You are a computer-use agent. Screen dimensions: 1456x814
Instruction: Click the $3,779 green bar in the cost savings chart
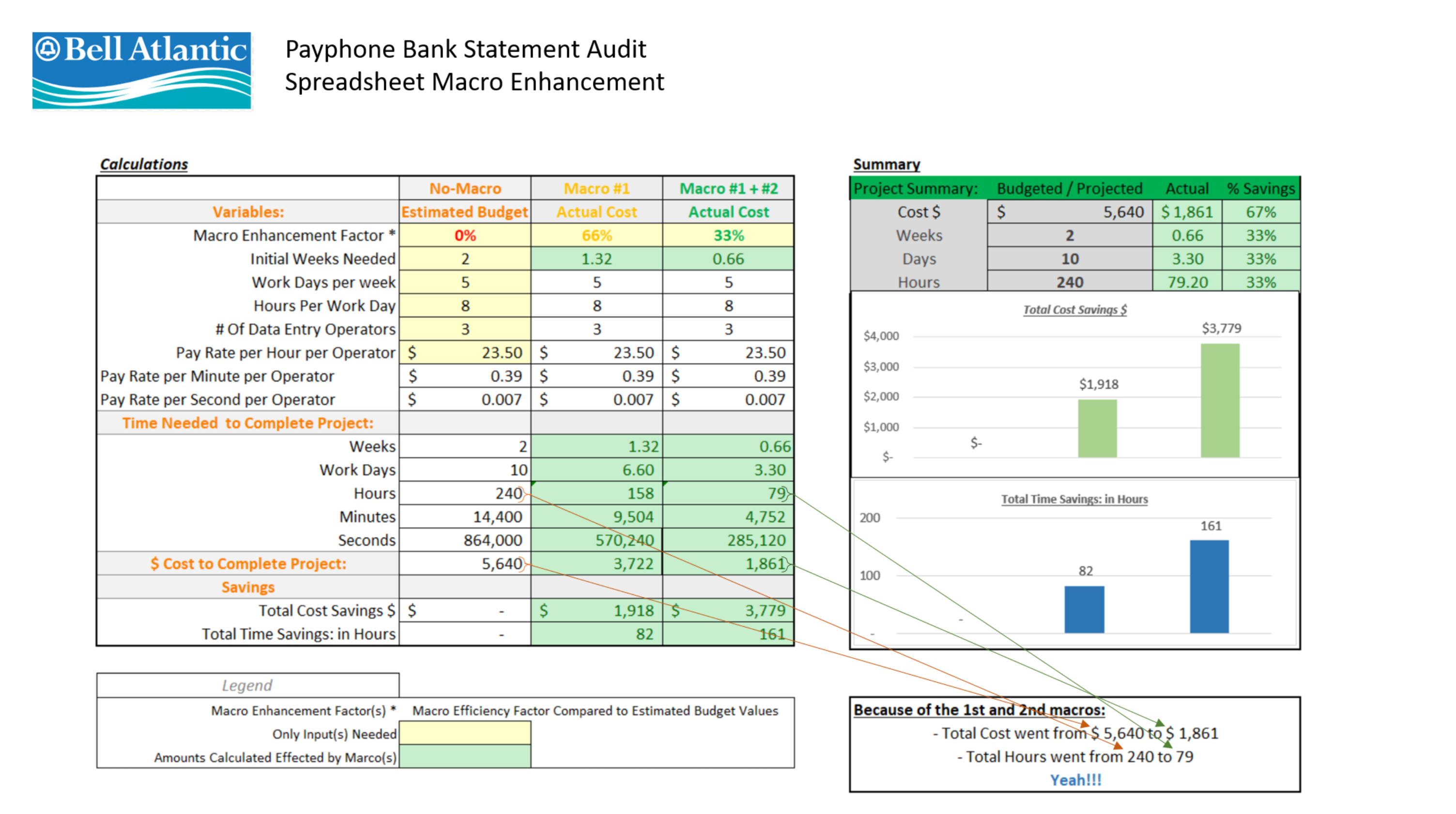1220,400
